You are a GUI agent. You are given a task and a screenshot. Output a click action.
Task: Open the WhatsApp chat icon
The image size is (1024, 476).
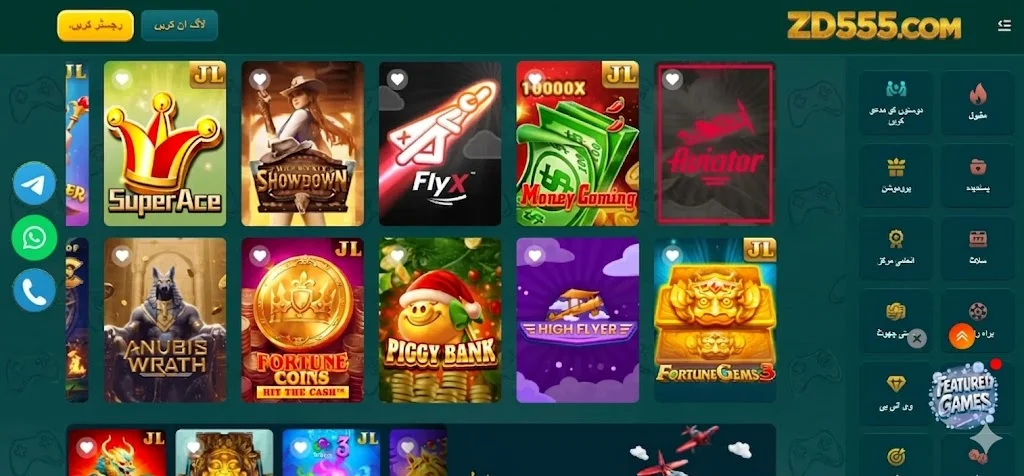(x=34, y=237)
